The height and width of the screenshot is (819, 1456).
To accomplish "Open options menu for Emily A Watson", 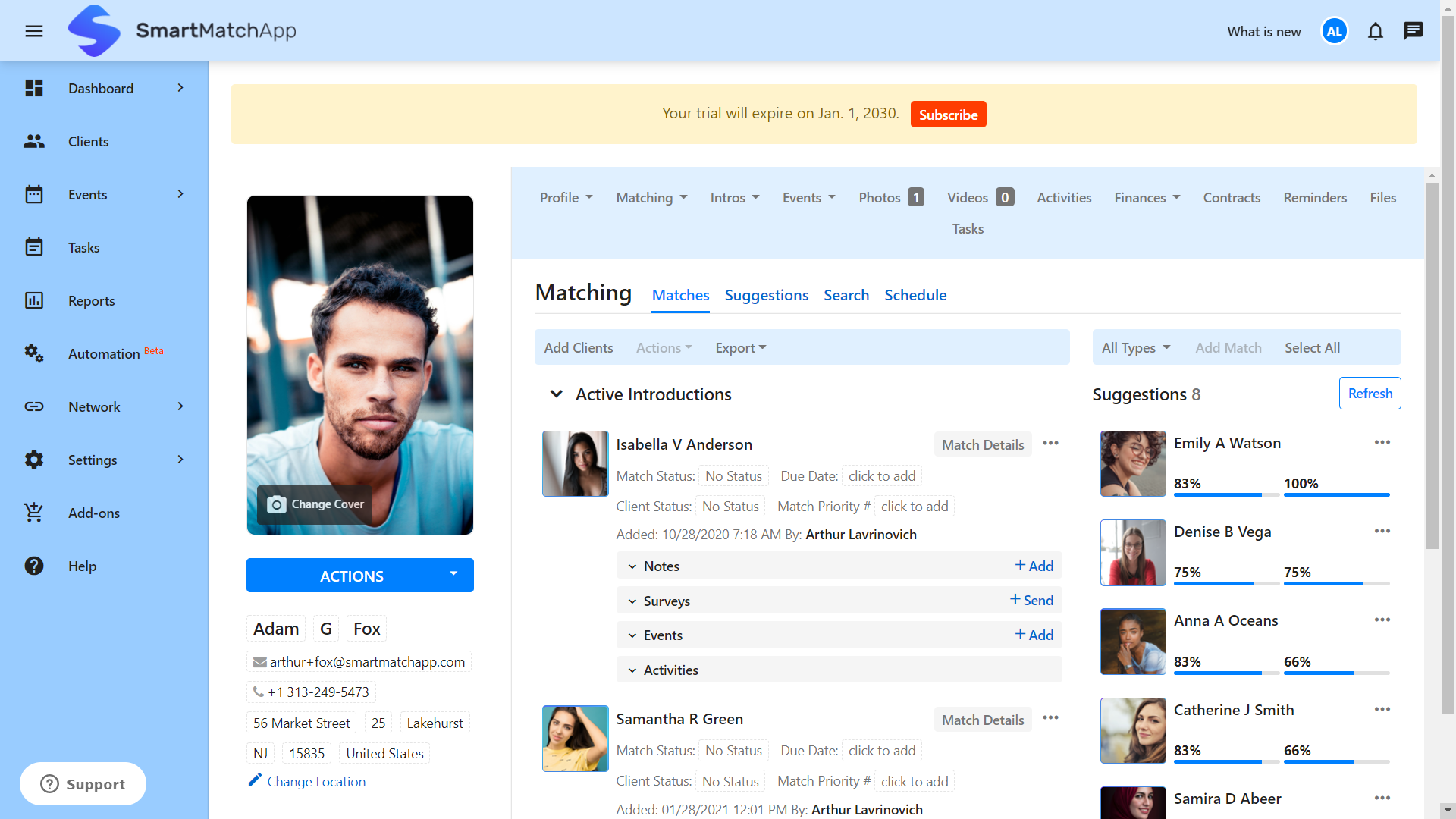I will pos(1382,442).
